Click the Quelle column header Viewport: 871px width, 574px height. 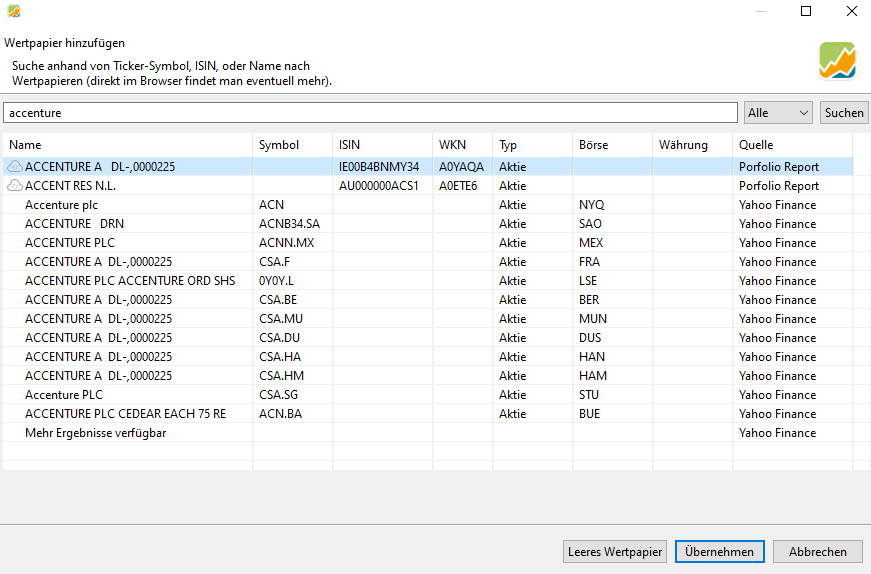792,144
